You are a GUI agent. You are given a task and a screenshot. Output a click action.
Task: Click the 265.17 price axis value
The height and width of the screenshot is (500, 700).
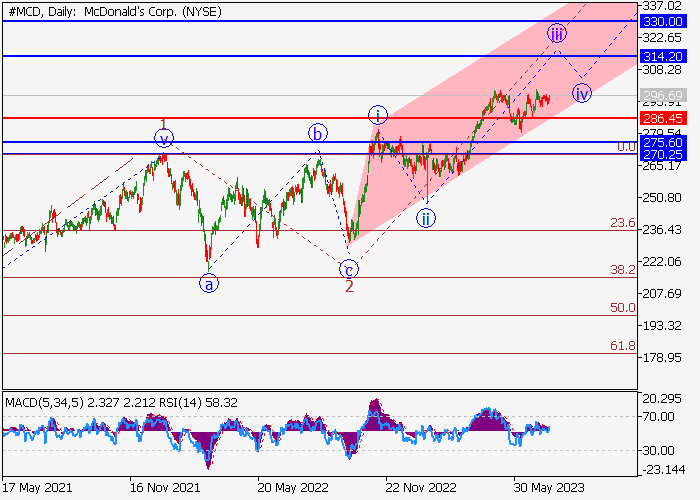tap(662, 166)
